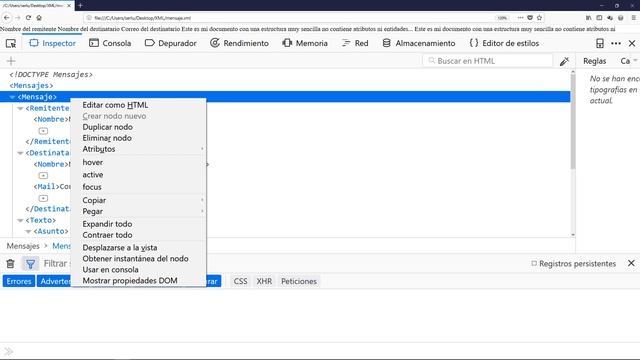This screenshot has height=360, width=640.
Task: Click the plus icon to create new node
Action: [11, 61]
